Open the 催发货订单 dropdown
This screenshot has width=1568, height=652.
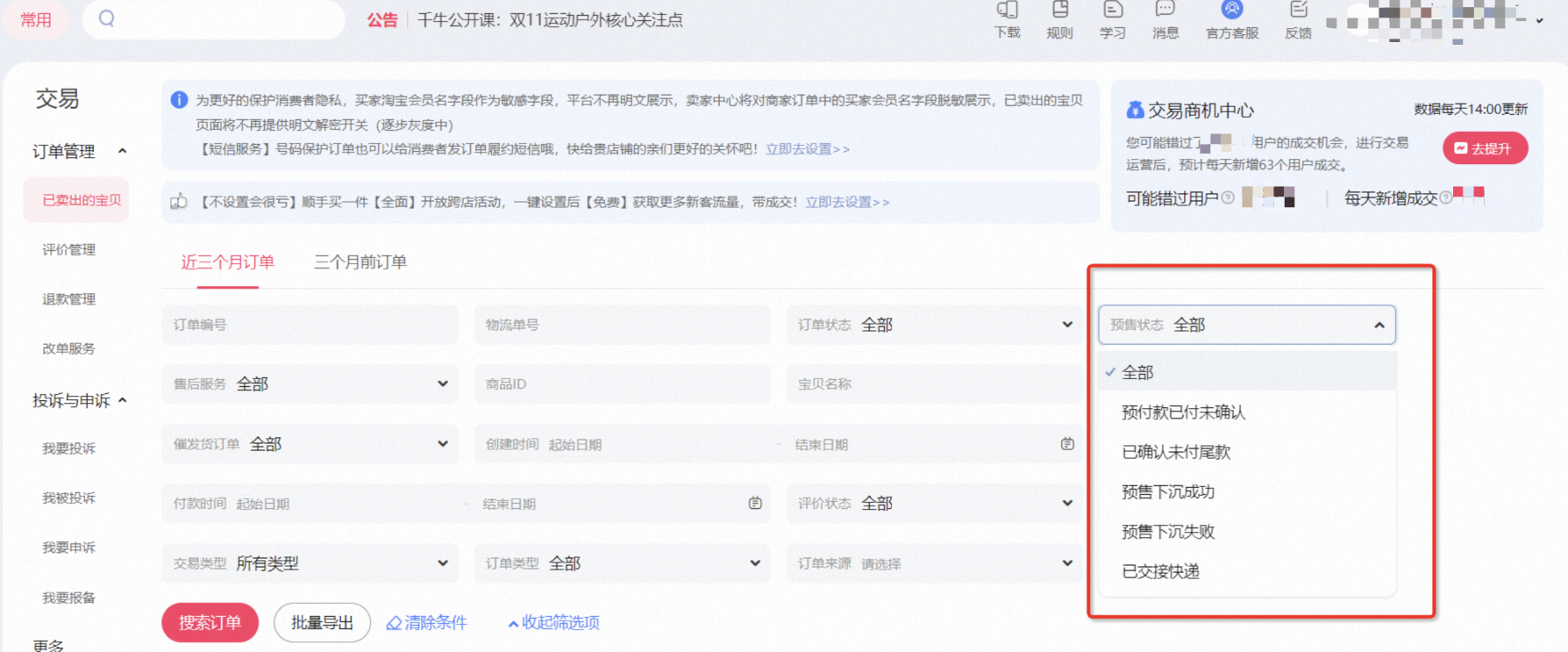point(310,444)
